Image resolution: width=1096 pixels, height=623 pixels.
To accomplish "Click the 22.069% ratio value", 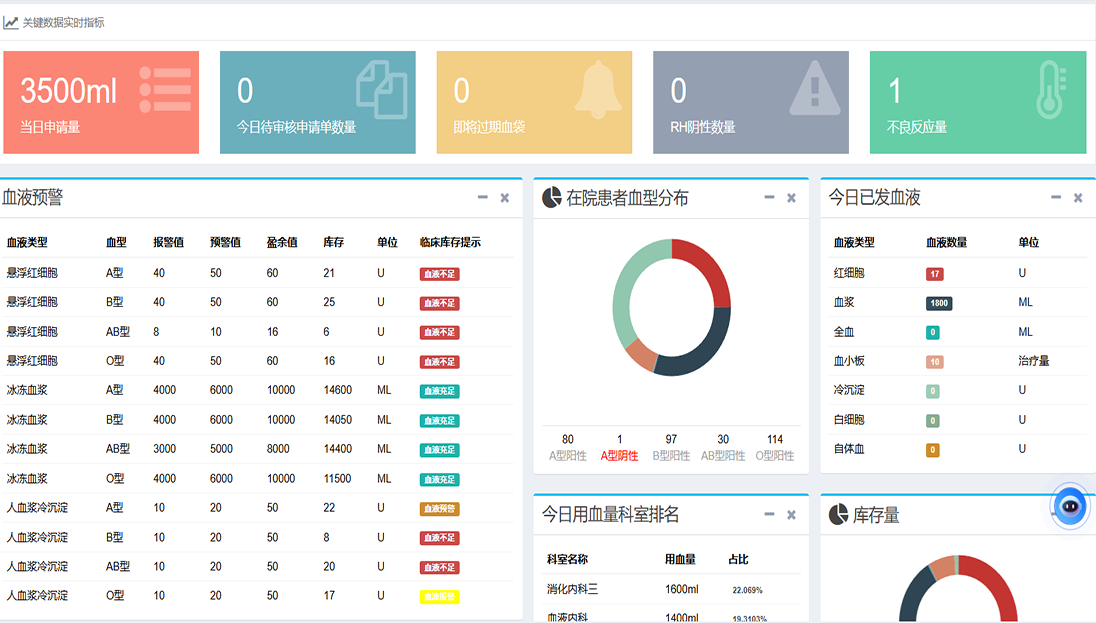I will point(747,590).
